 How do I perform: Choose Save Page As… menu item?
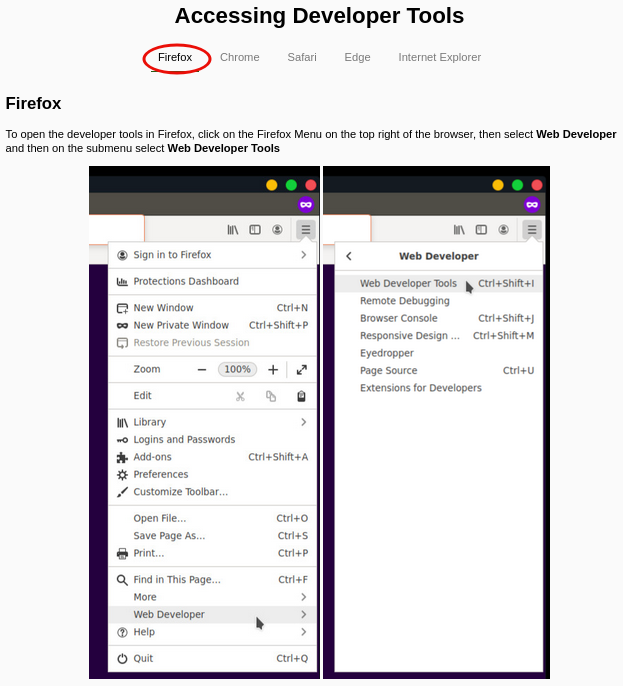(212, 536)
